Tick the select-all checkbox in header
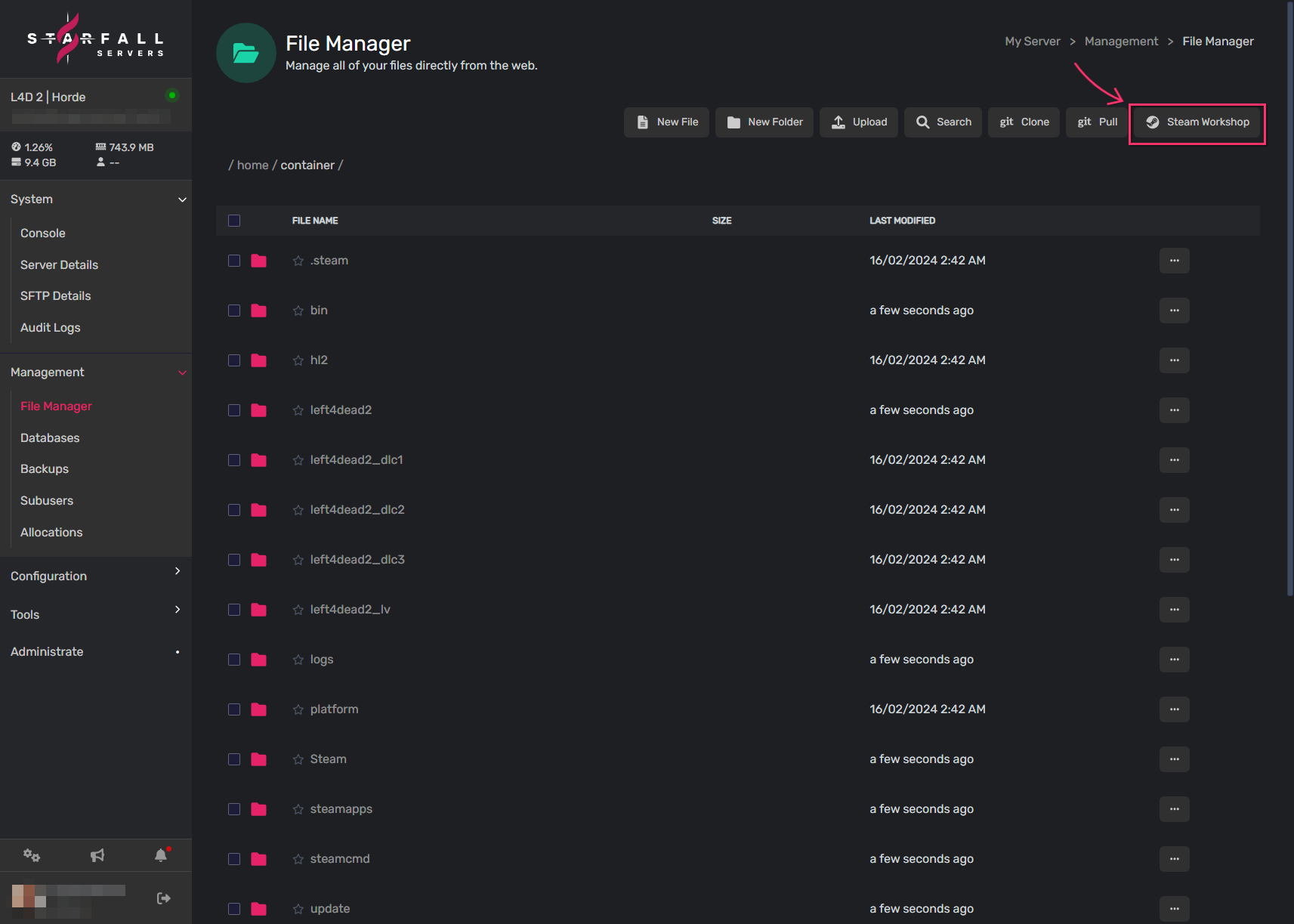Screen dimensions: 1294x924 point(234,221)
